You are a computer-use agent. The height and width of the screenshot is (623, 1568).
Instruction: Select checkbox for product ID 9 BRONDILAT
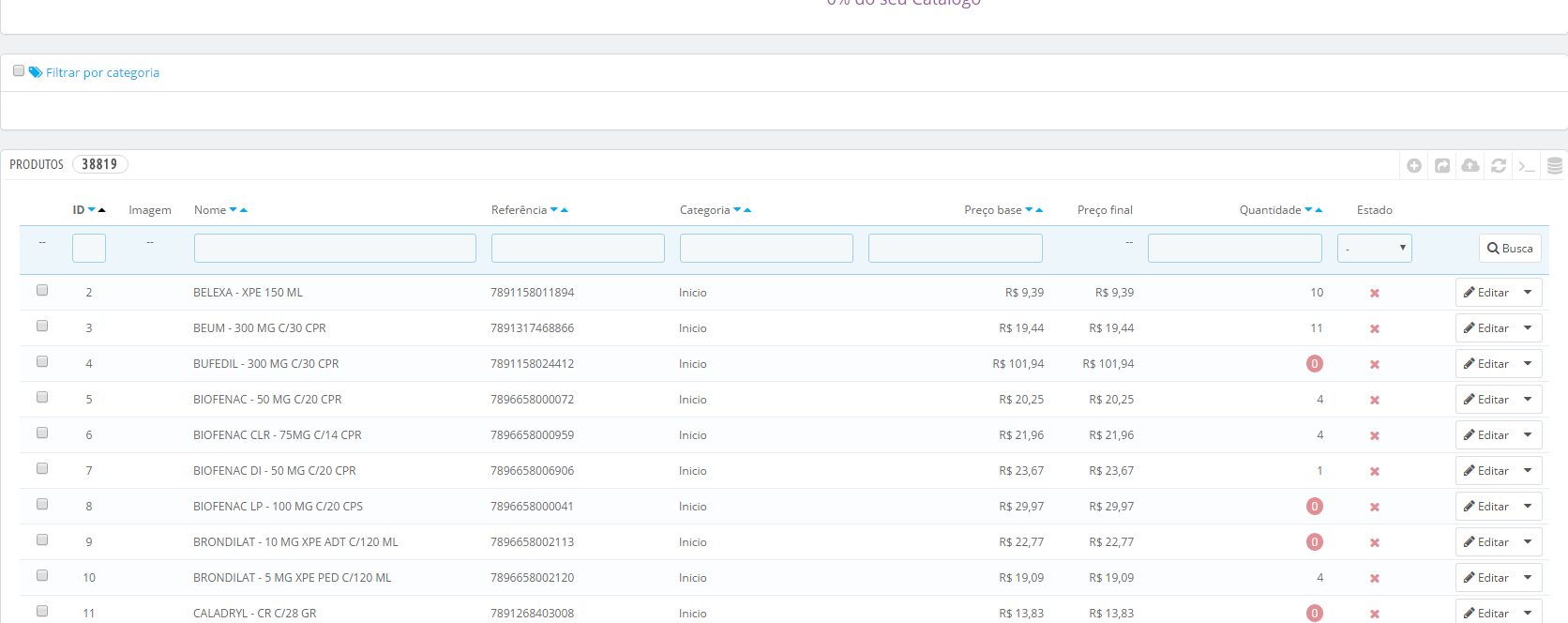(42, 539)
